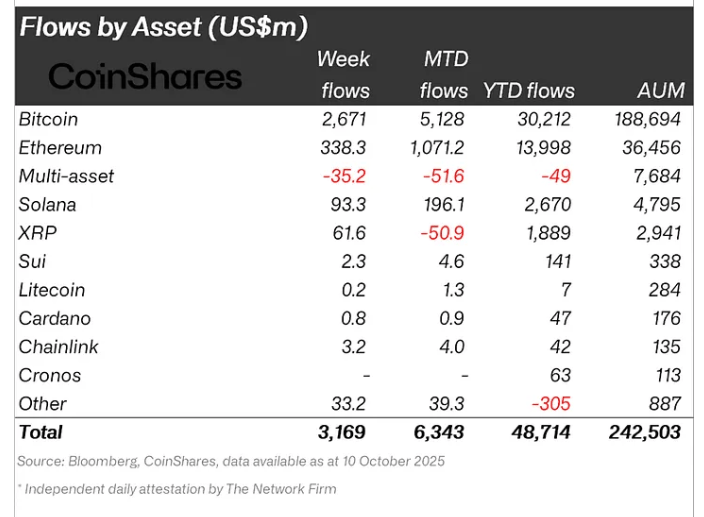Viewport: 704px width, 517px height.
Task: Click the Flows by Asset title
Action: pos(163,26)
